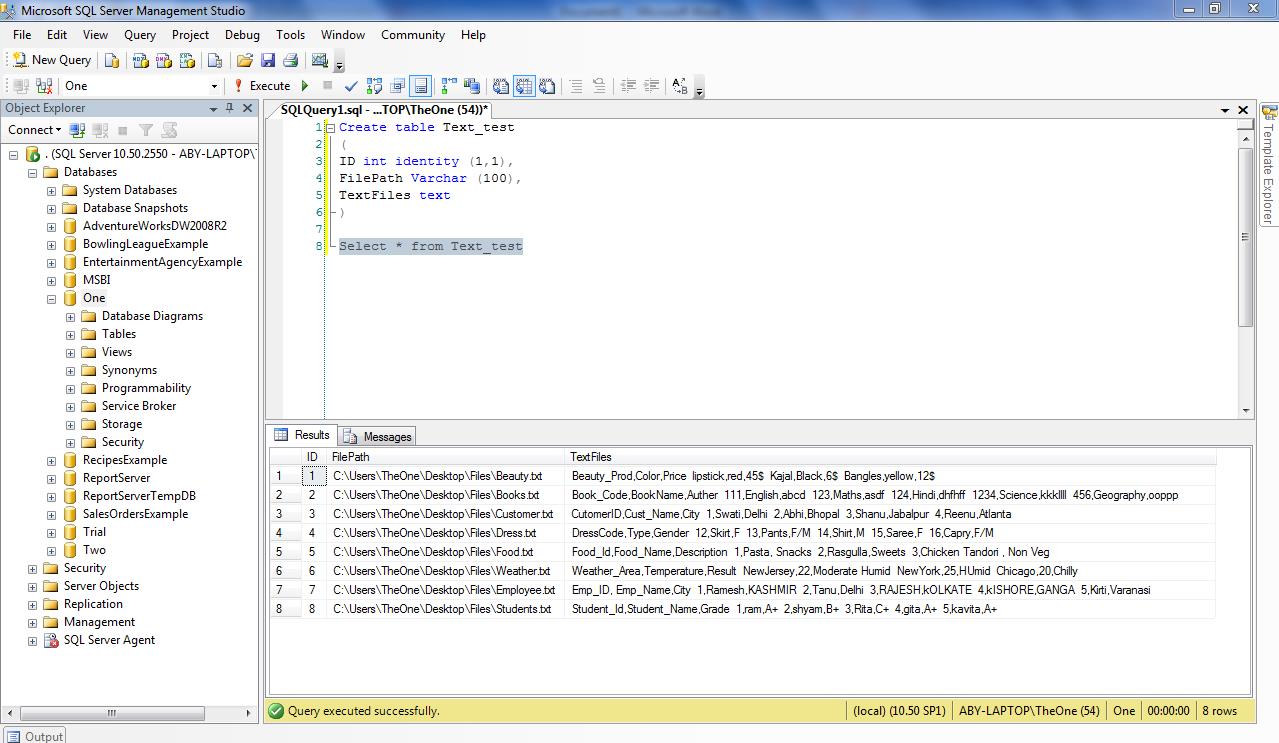The image size is (1279, 743).
Task: Expand the Tables node under One
Action: pos(70,334)
